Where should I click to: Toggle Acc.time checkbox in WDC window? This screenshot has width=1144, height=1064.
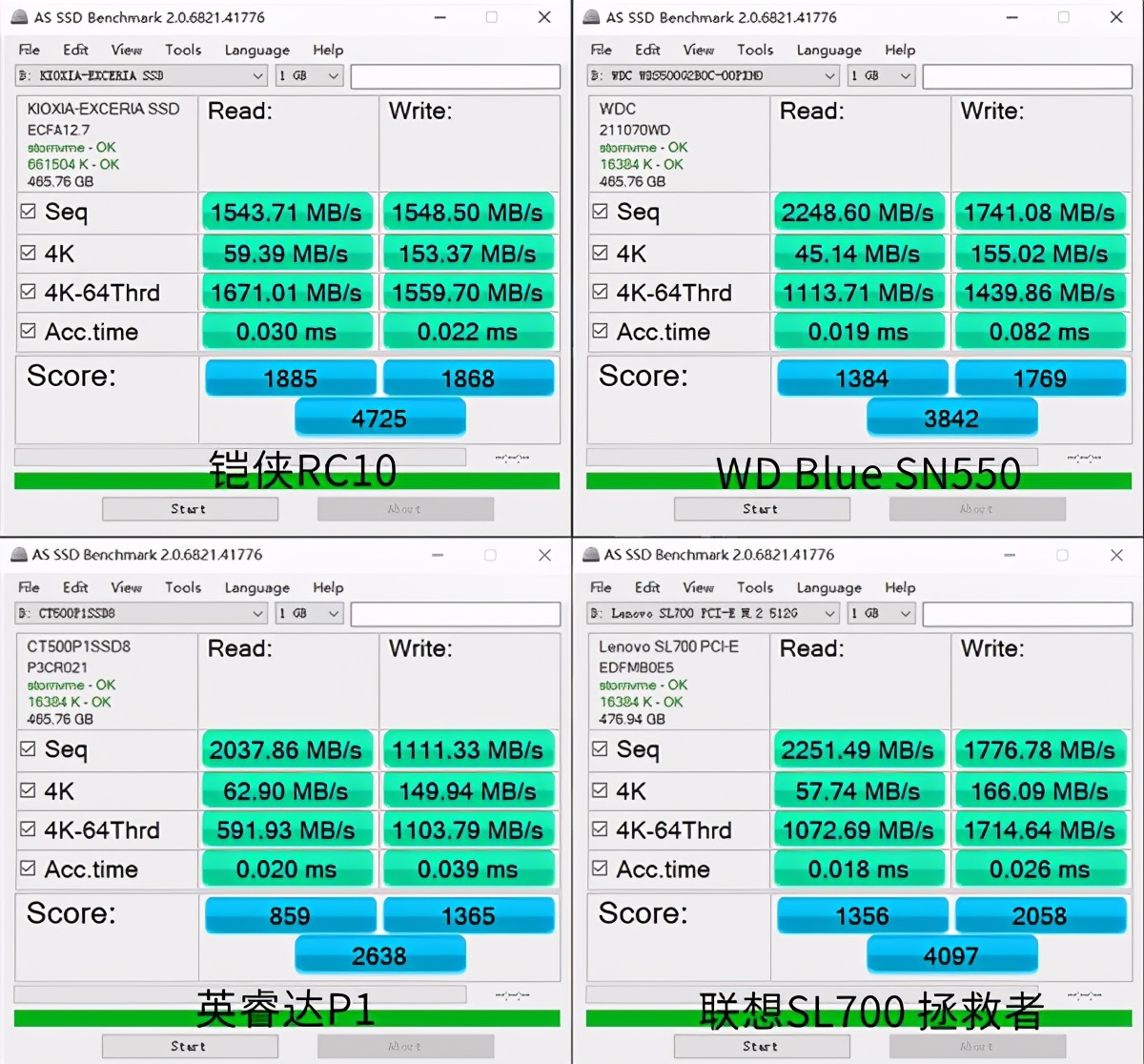[x=600, y=331]
